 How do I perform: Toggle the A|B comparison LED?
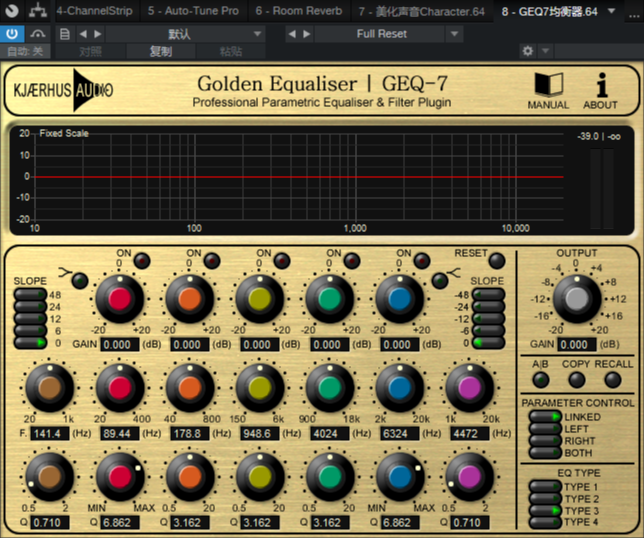(540, 380)
